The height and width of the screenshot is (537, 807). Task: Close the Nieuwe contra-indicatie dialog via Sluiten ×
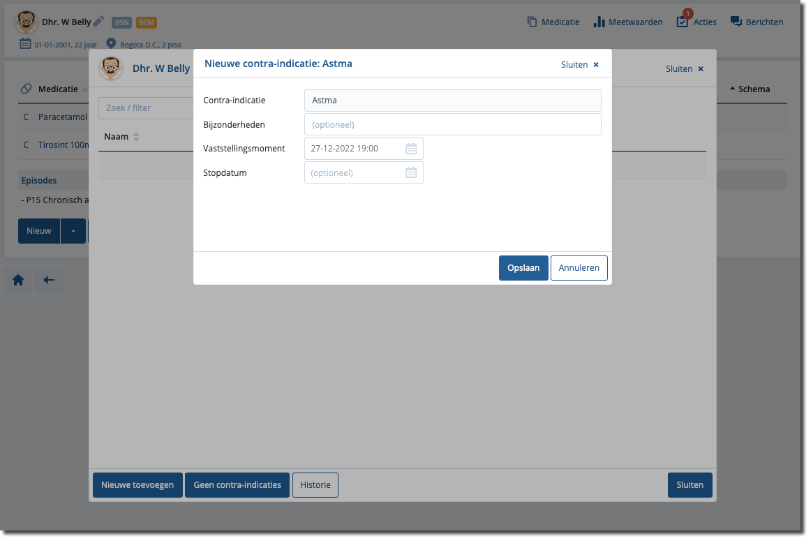580,64
